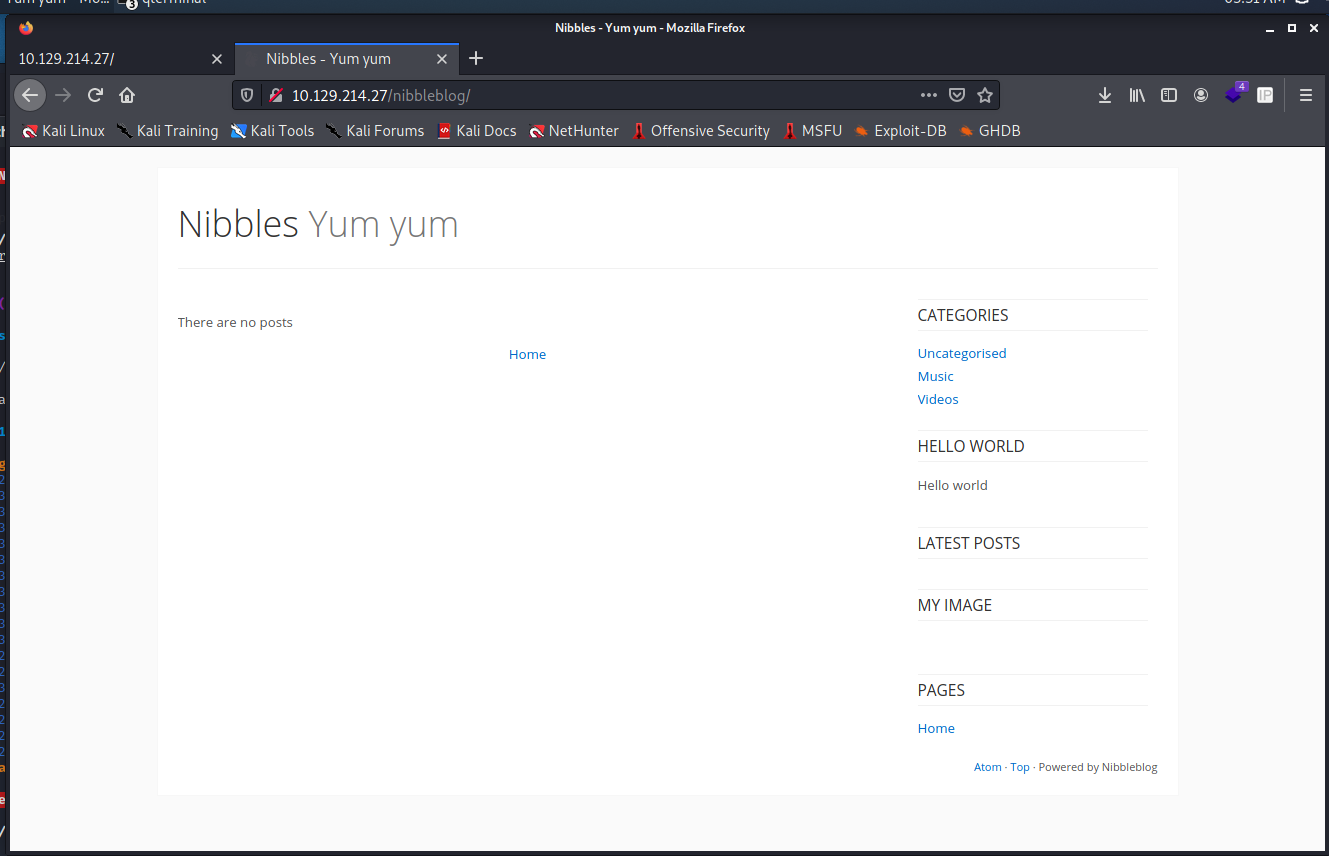This screenshot has height=856, width=1329.
Task: Open the Uncategorised category link
Action: pos(962,353)
